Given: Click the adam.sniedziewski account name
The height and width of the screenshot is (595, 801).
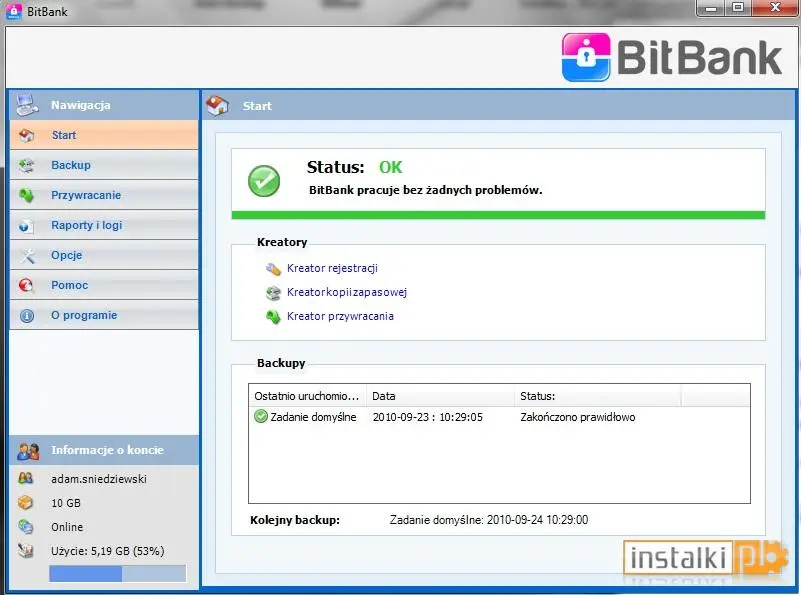Looking at the screenshot, I should point(99,479).
